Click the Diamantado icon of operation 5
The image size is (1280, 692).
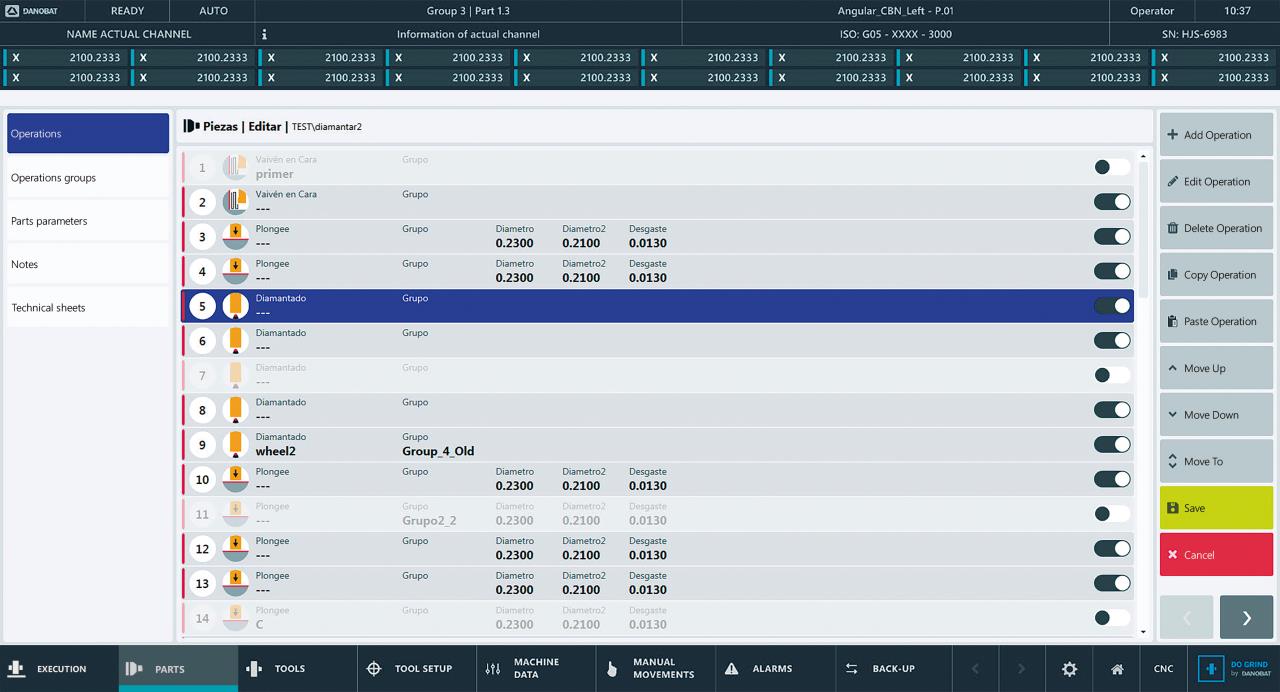click(x=235, y=306)
